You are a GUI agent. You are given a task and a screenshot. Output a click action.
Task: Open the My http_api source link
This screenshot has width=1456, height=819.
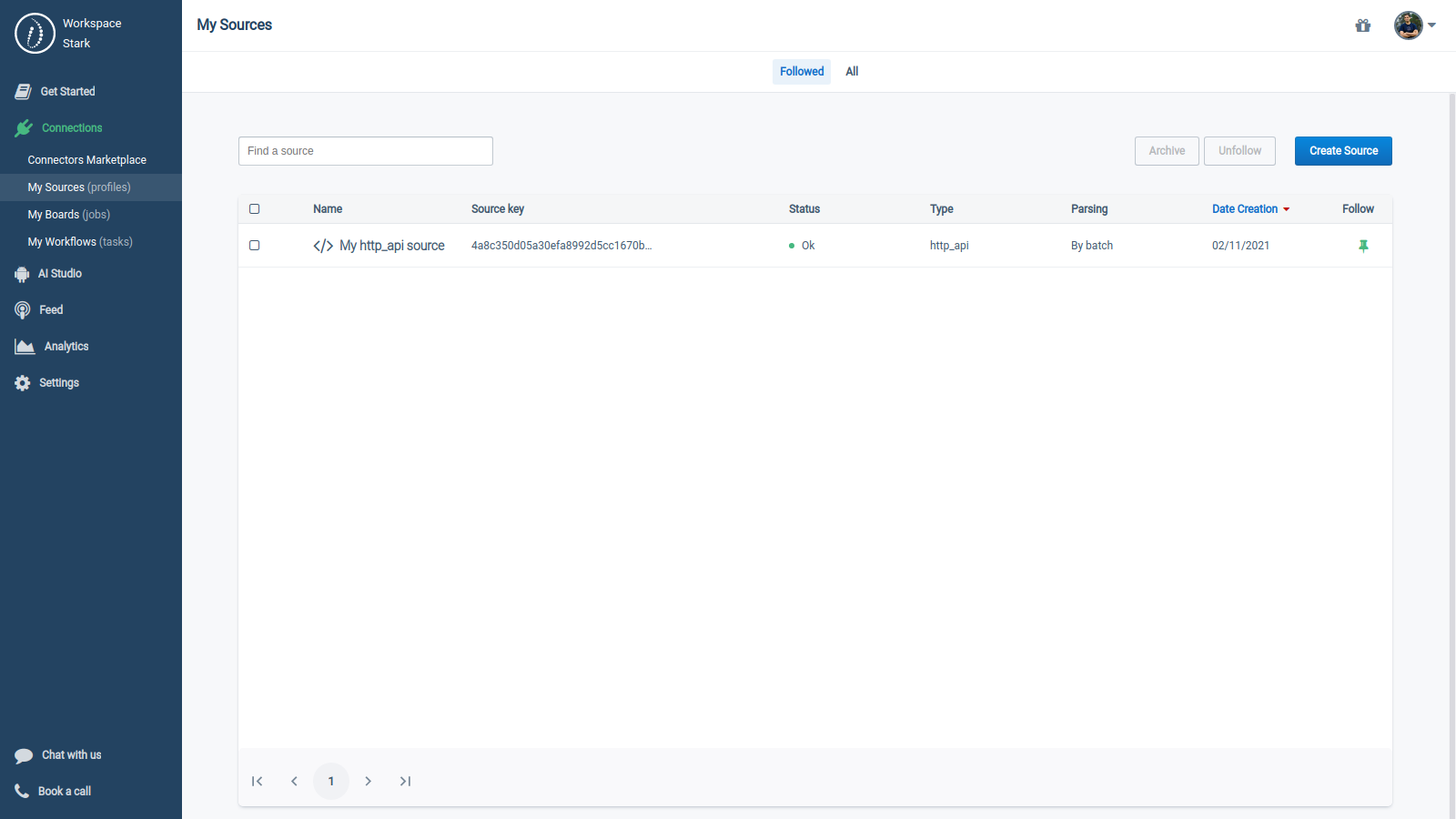[392, 246]
